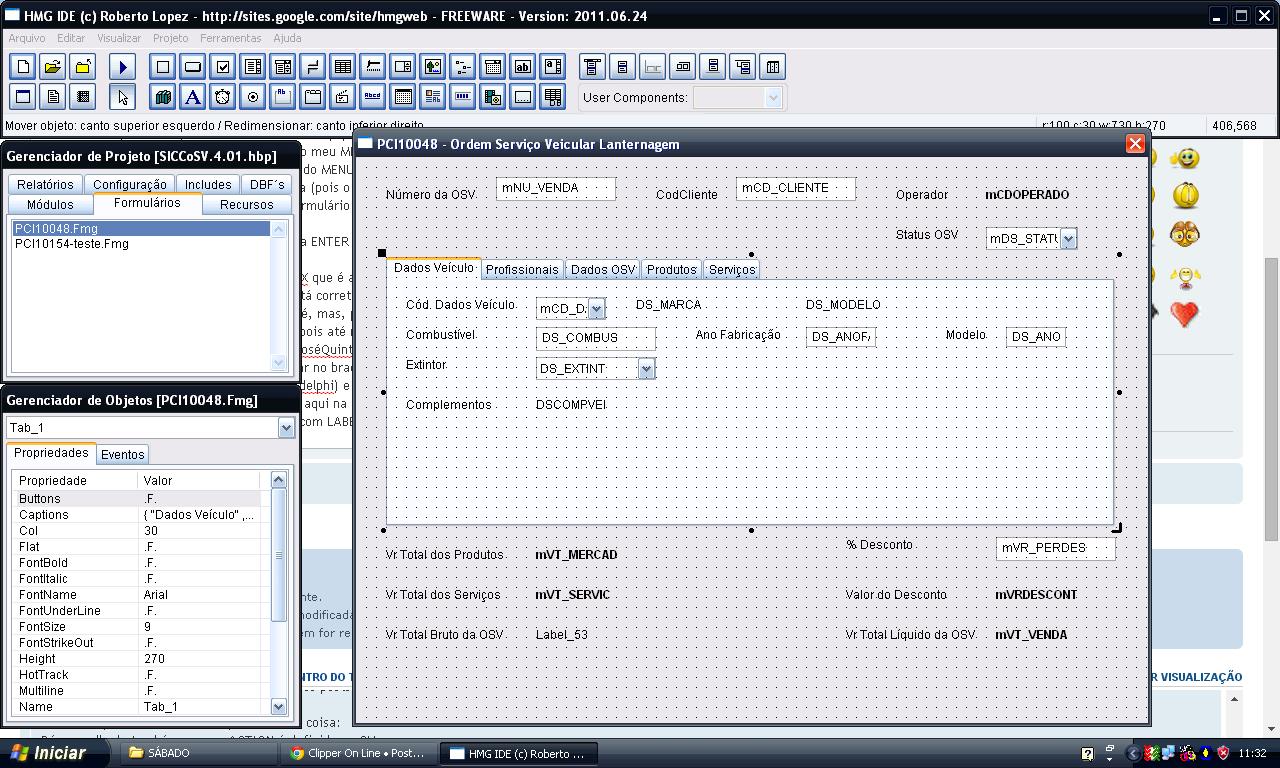Viewport: 1280px width, 768px height.
Task: Open the DS_EXTINT Extintor dropdown arrow
Action: 646,369
